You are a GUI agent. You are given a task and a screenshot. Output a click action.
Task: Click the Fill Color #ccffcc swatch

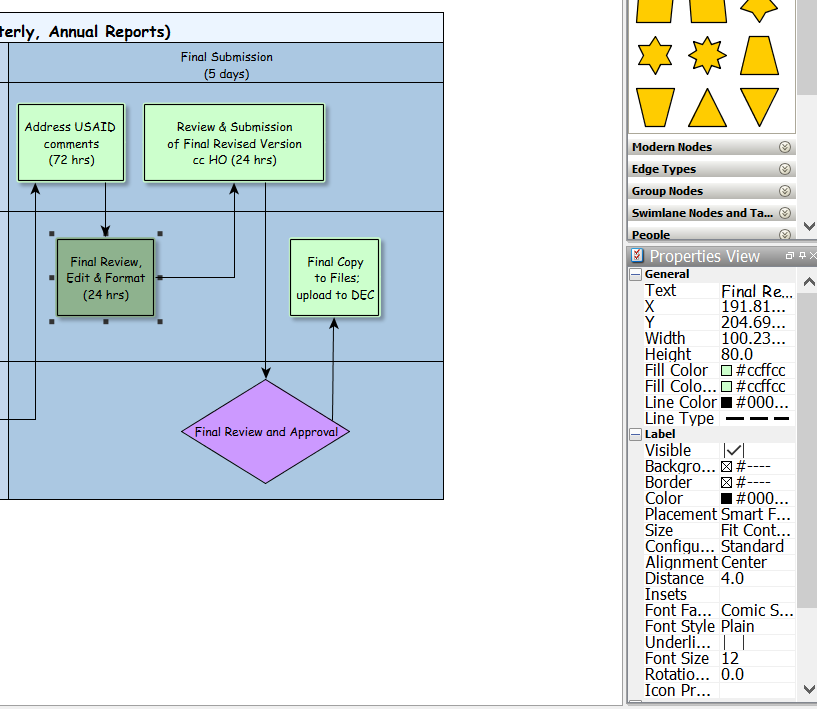tap(727, 371)
